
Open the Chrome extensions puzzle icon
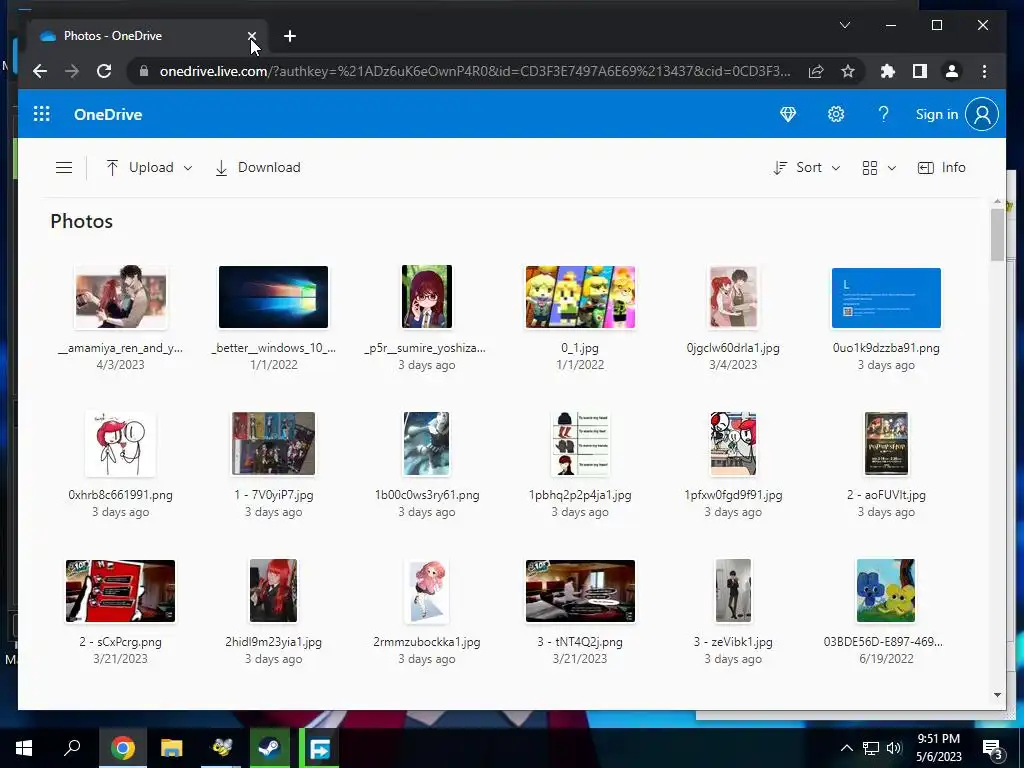tap(888, 71)
